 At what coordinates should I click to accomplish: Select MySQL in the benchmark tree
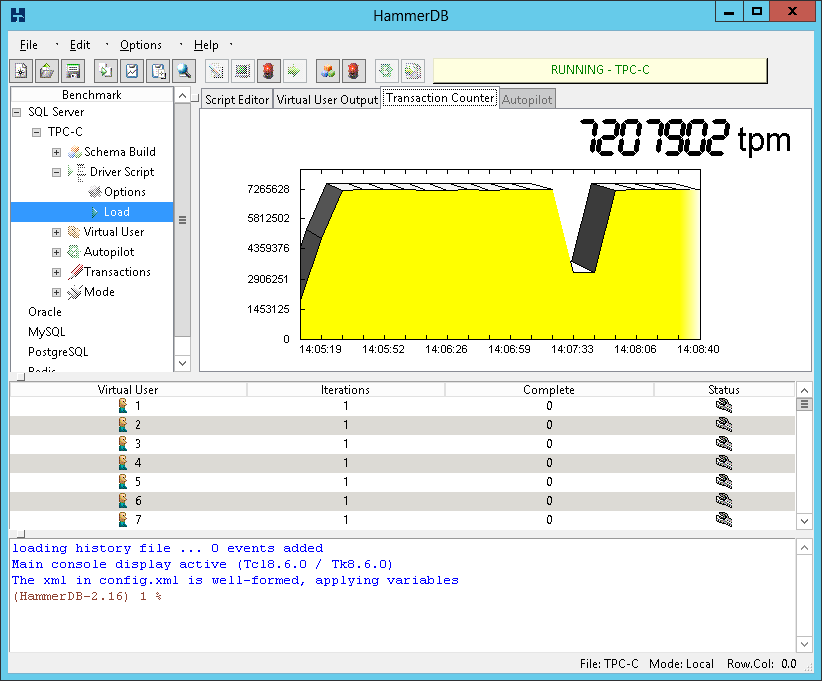pos(47,332)
